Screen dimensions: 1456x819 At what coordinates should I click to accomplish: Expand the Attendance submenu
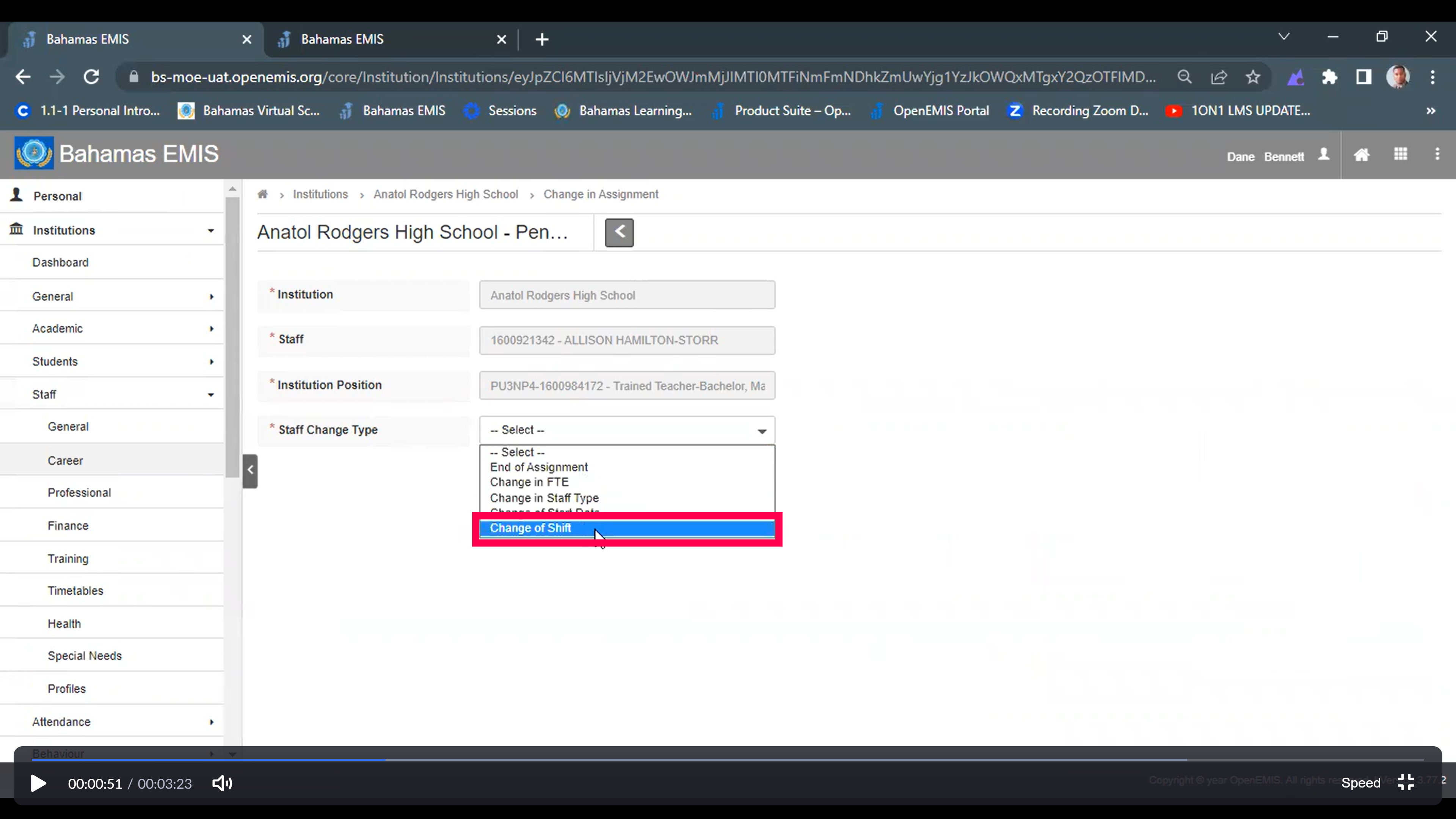pyautogui.click(x=112, y=722)
